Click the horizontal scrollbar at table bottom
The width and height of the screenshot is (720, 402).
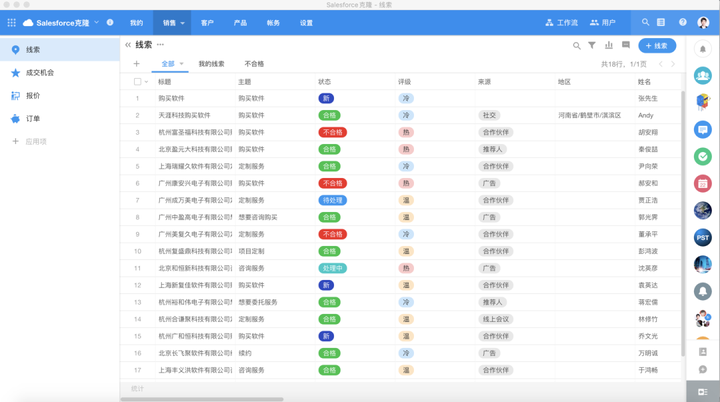202,399
